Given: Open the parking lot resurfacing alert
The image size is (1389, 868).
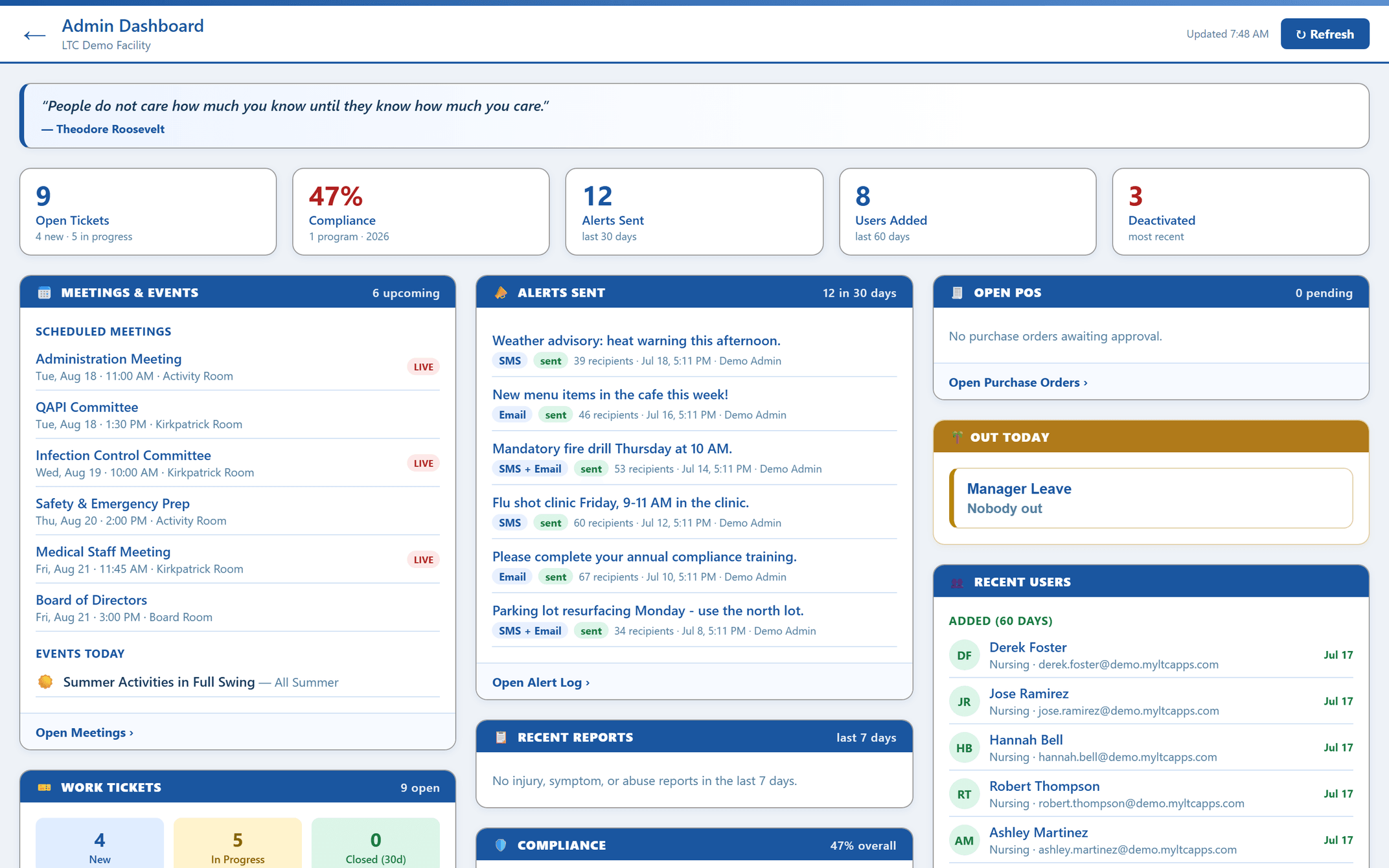Looking at the screenshot, I should 694,619.
